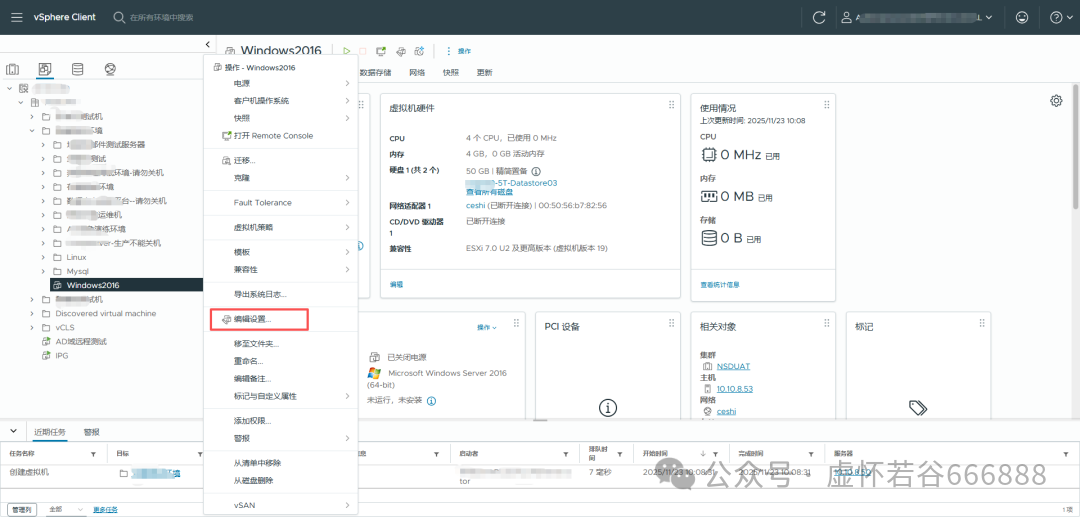This screenshot has width=1080, height=517.
Task: Open the feedback smiley icon
Action: [x=1022, y=18]
